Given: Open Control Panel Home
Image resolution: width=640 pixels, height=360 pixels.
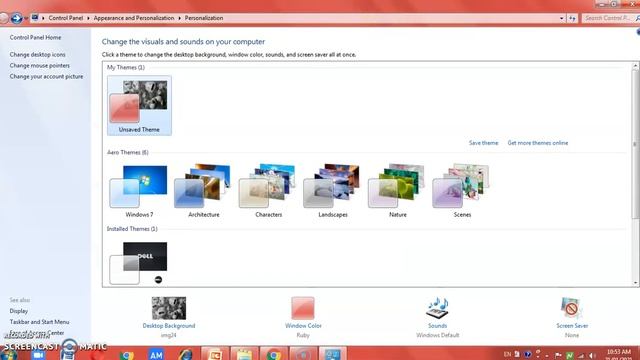Looking at the screenshot, I should [36, 37].
